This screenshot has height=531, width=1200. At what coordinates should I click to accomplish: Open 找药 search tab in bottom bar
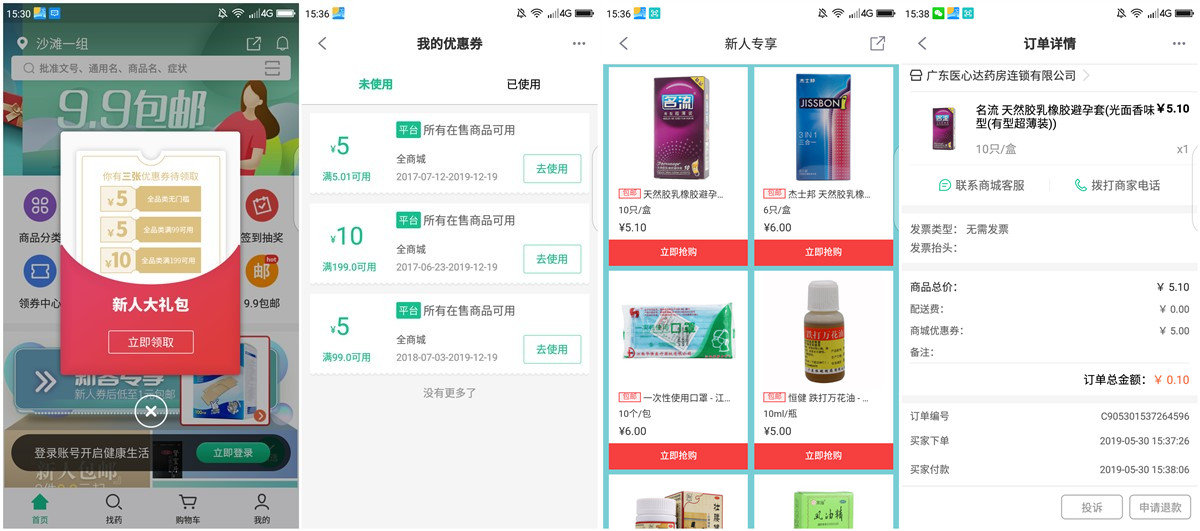[114, 509]
